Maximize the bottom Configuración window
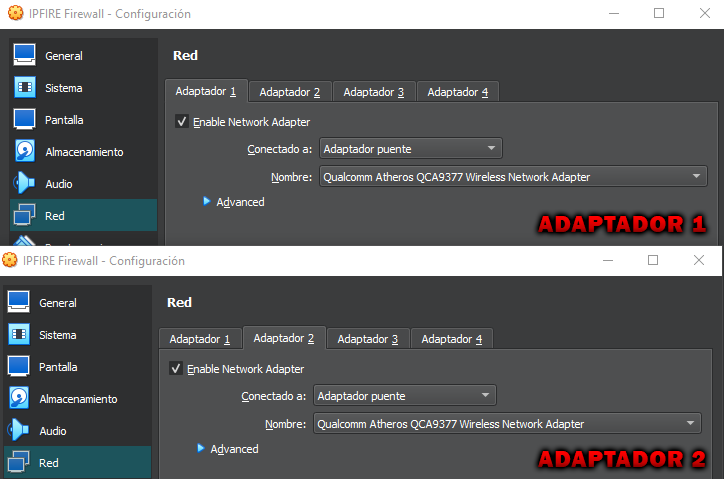Screen dimensions: 724x479 [x=653, y=261]
